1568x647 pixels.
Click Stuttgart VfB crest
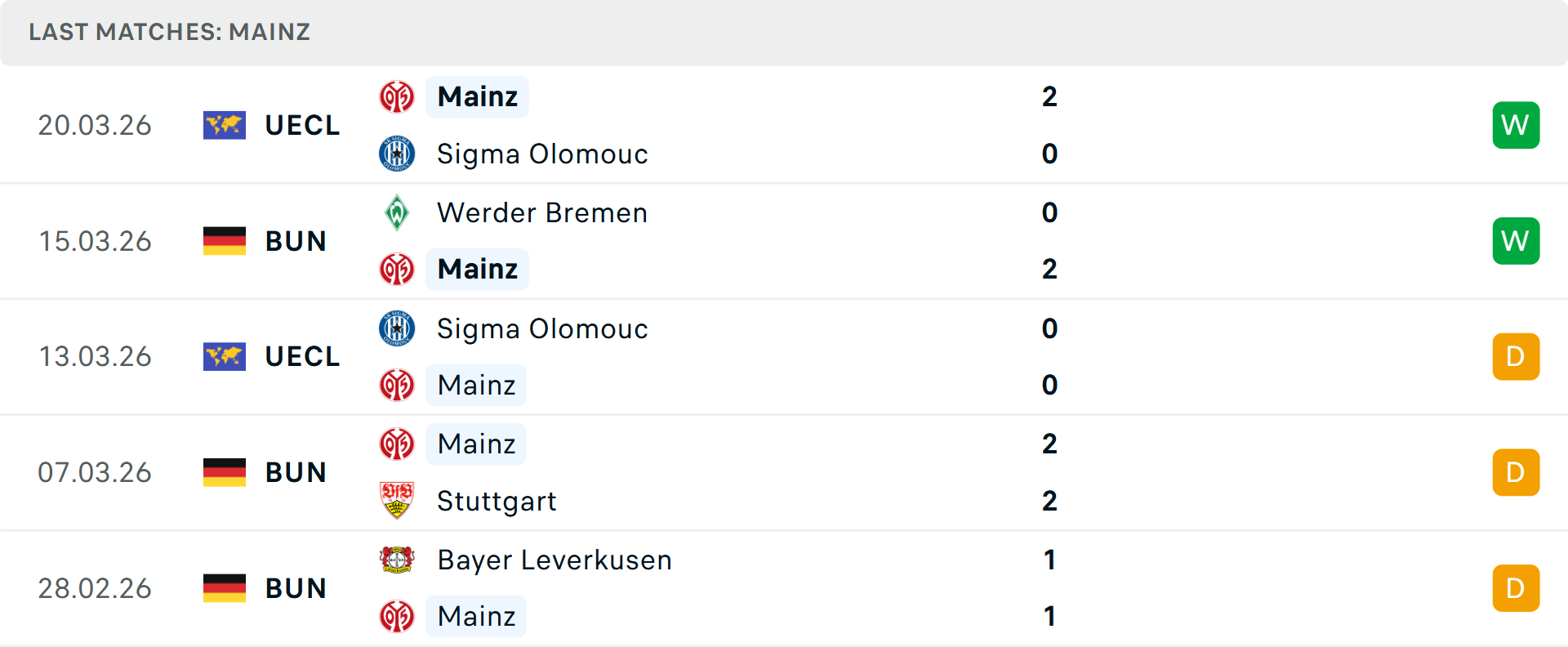[x=397, y=501]
